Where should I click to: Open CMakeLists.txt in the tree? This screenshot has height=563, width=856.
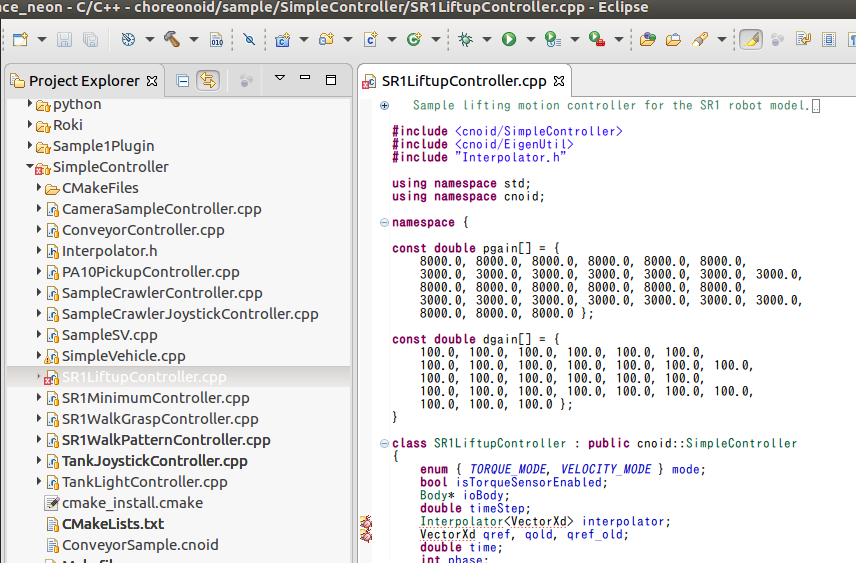[112, 524]
